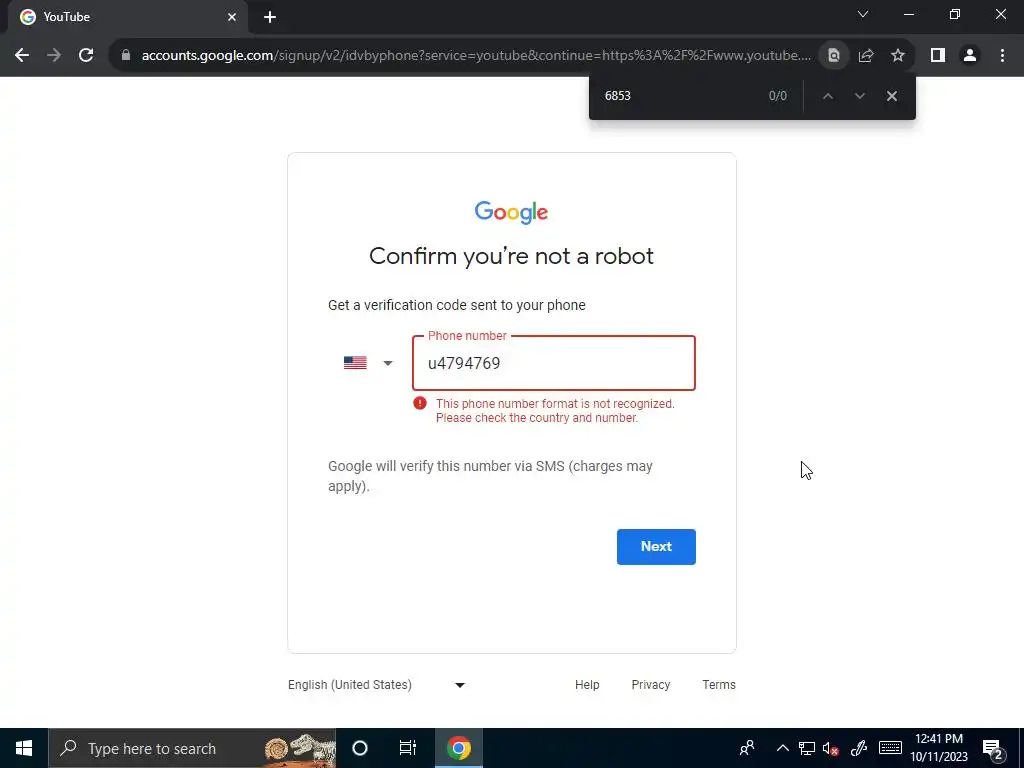This screenshot has width=1024, height=768.
Task: Select the YouTube browser tab
Action: tap(128, 17)
